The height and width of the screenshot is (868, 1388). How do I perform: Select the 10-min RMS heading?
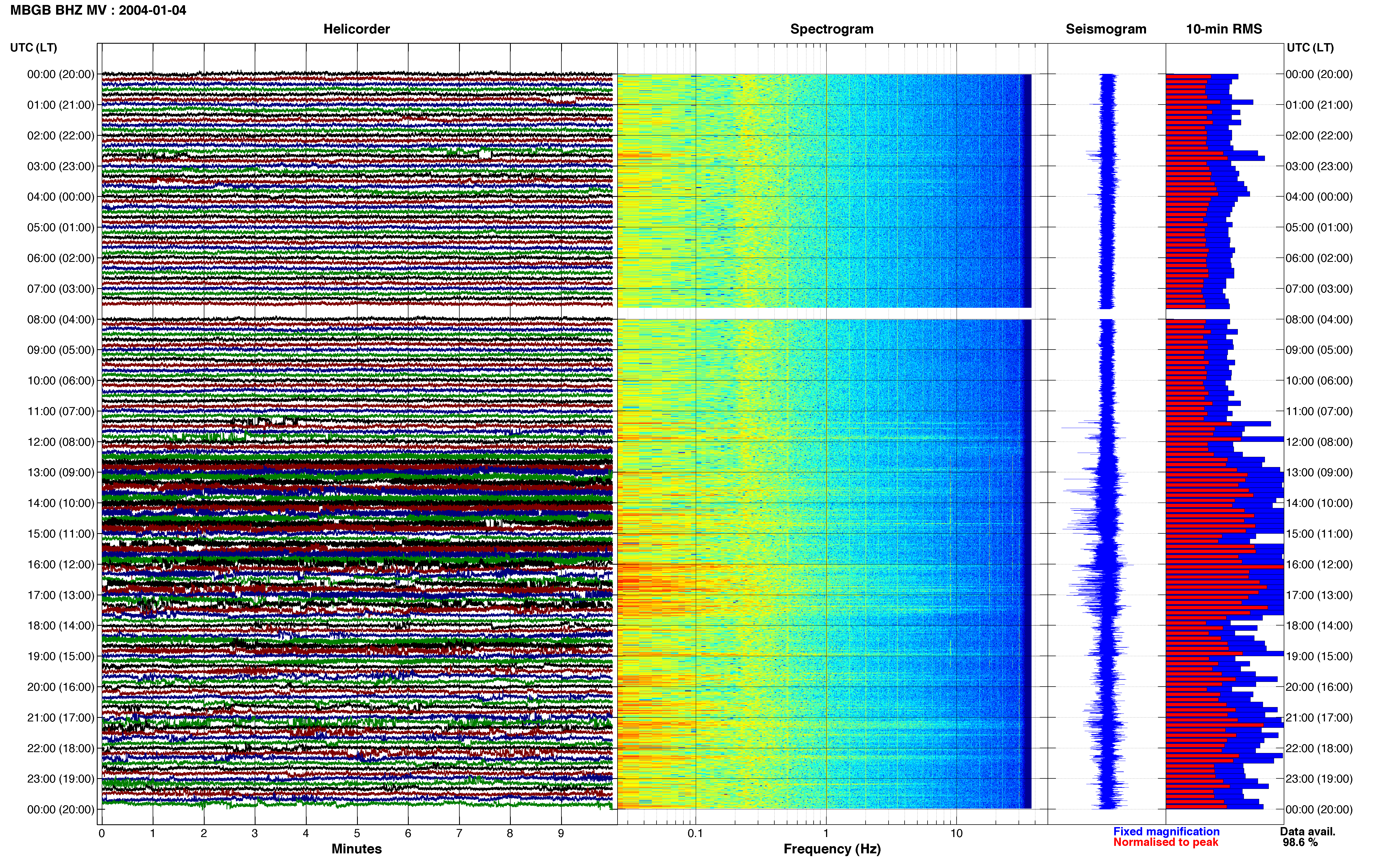1224,29
